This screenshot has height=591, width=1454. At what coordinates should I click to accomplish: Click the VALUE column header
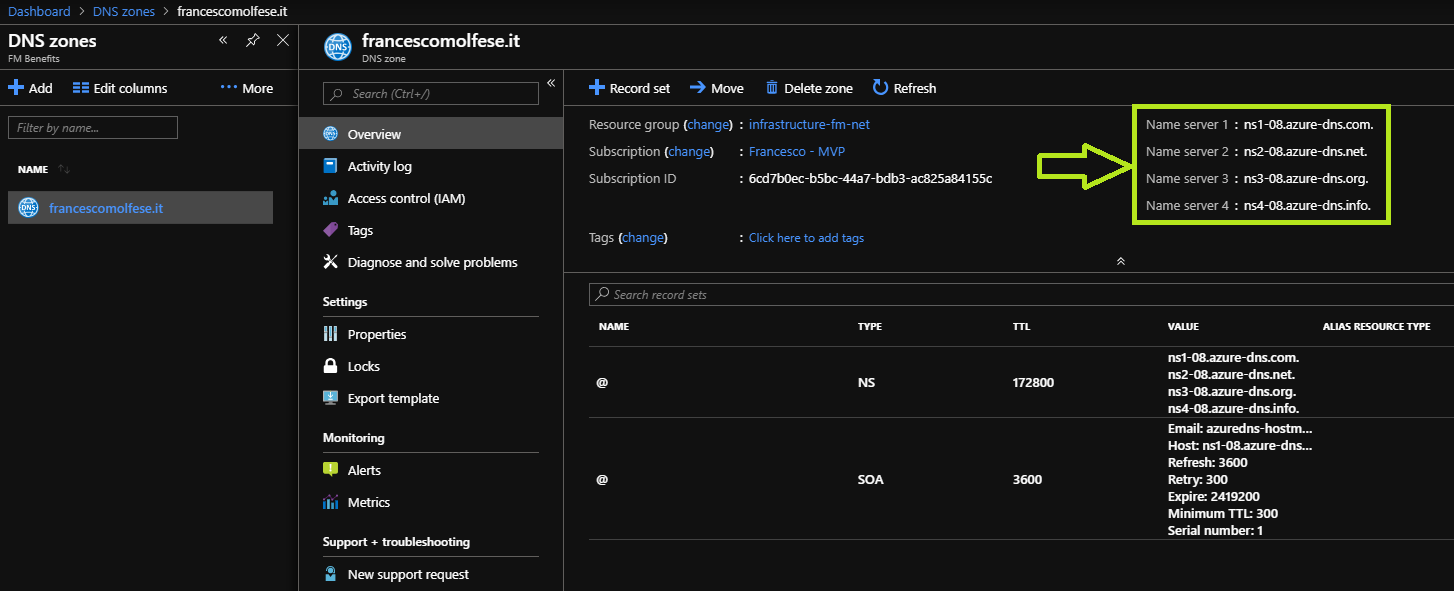(1183, 327)
